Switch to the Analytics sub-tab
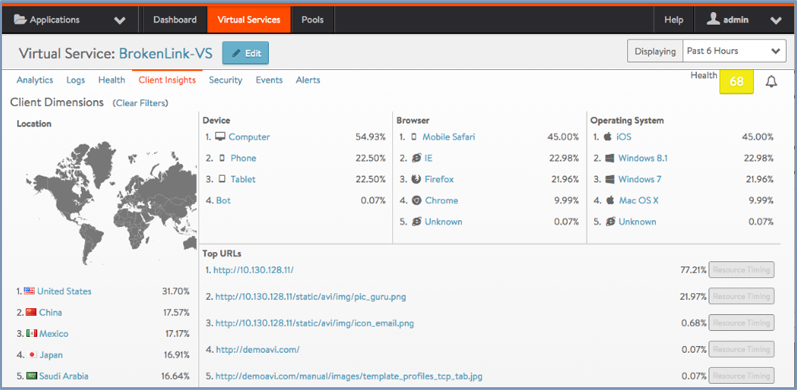The image size is (797, 390). pyautogui.click(x=35, y=80)
